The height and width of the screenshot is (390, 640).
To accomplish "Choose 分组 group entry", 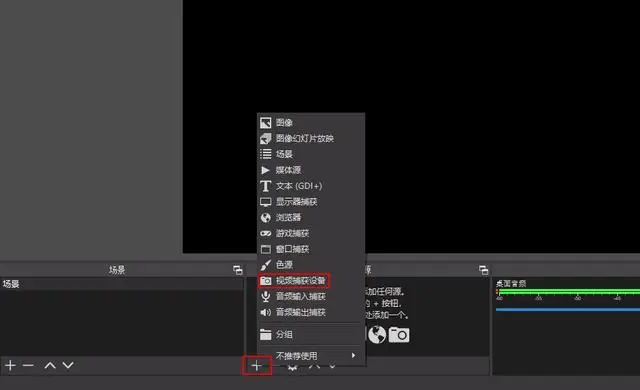I will 311,335.
